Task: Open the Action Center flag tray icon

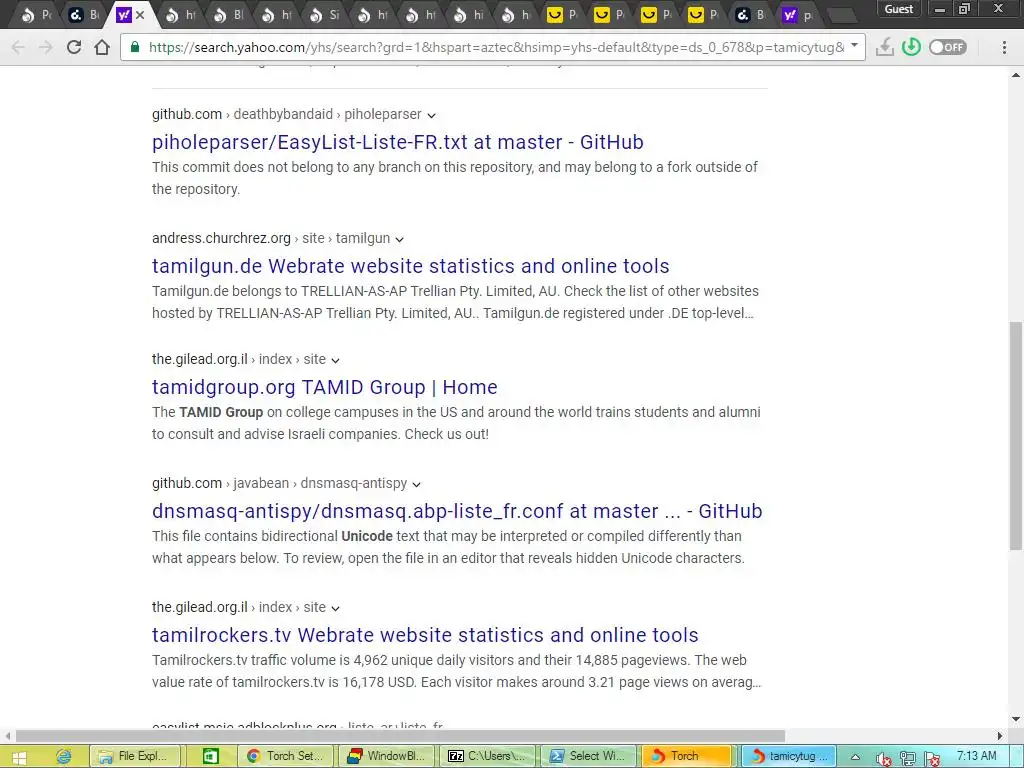Action: tap(932, 758)
